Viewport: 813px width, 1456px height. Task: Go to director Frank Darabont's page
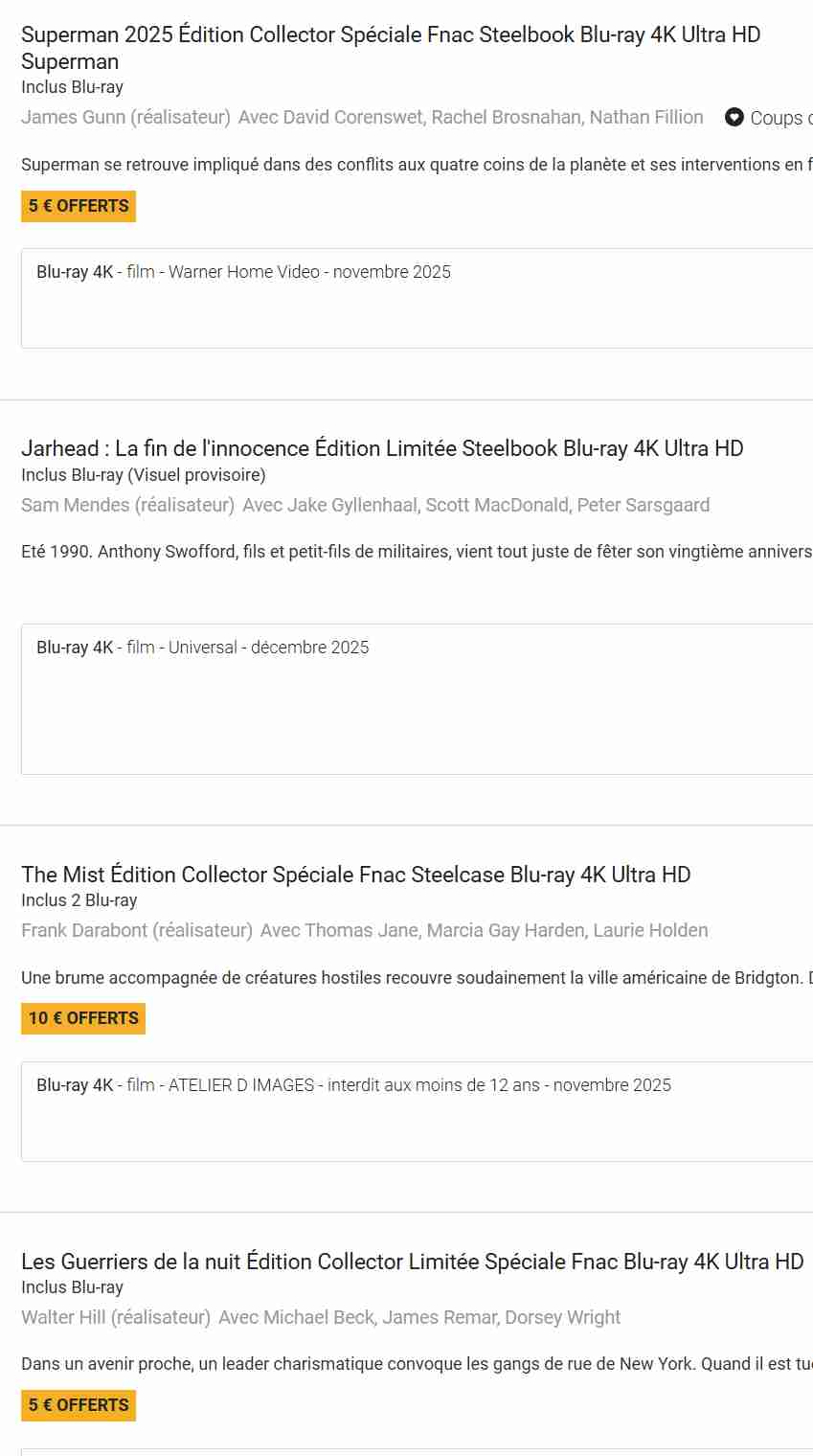[x=137, y=930]
